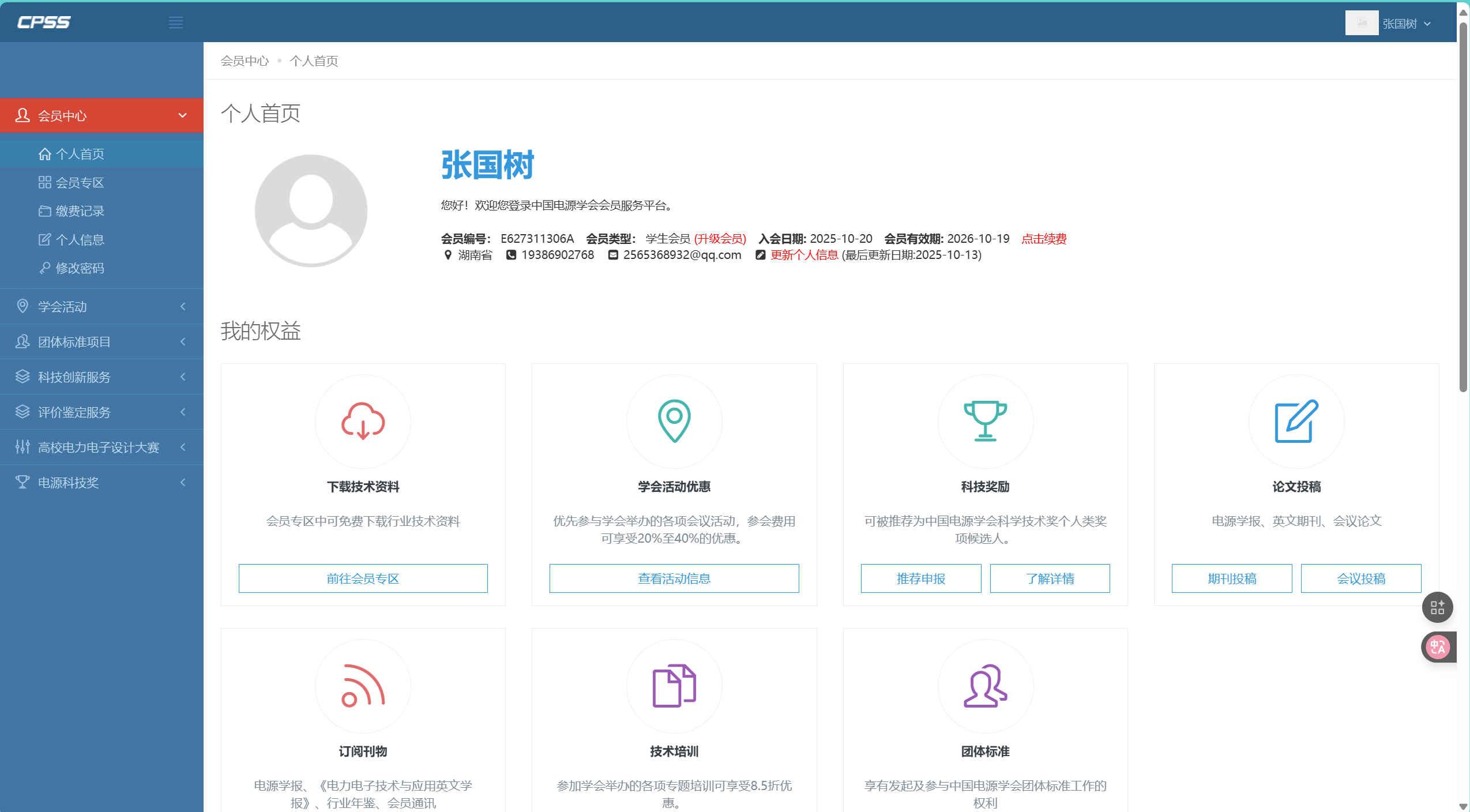Click the 查看活动信息 button
Viewport: 1470px width, 812px height.
pyautogui.click(x=674, y=578)
